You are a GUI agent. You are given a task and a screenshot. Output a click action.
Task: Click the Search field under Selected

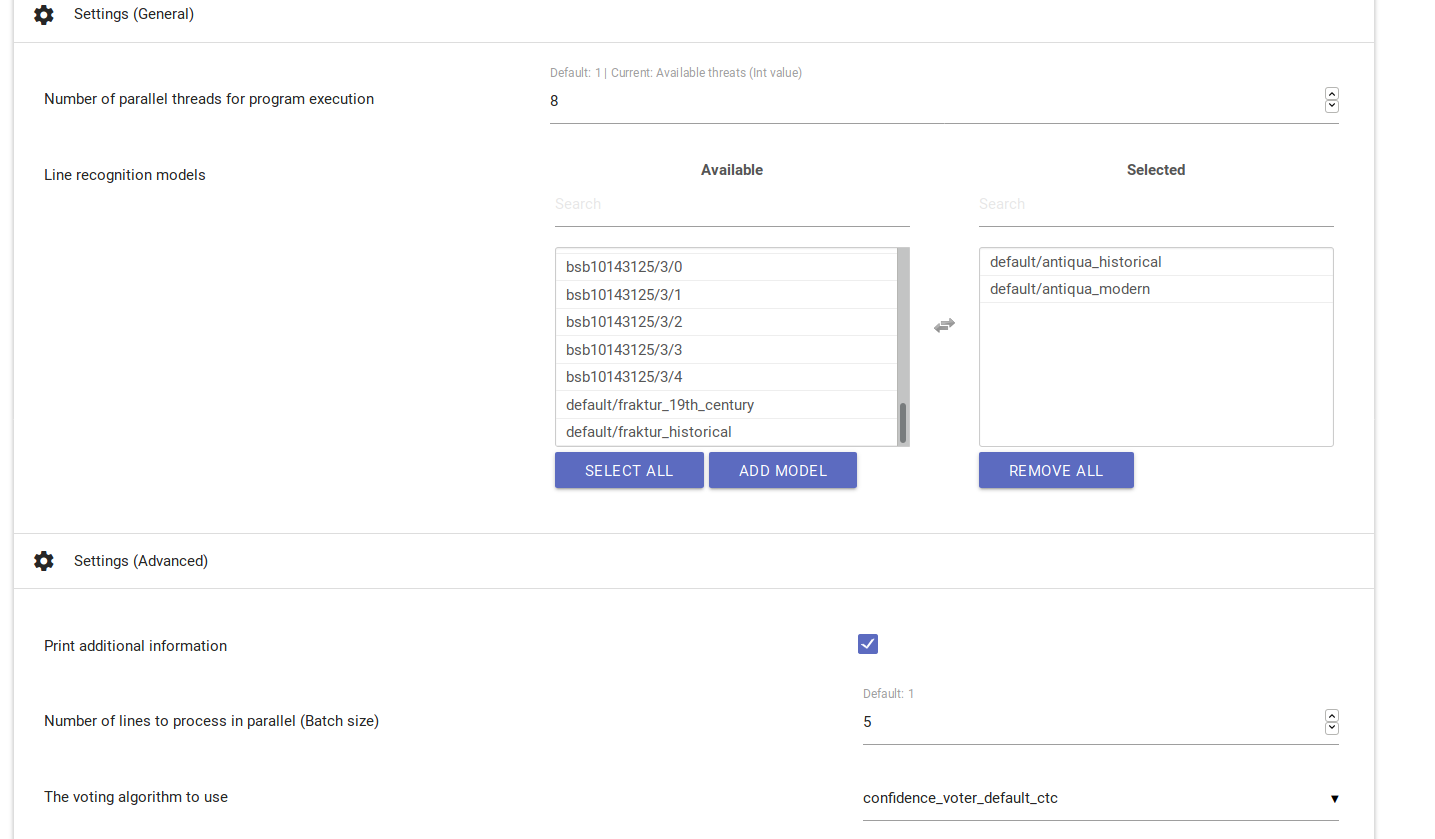point(1156,204)
